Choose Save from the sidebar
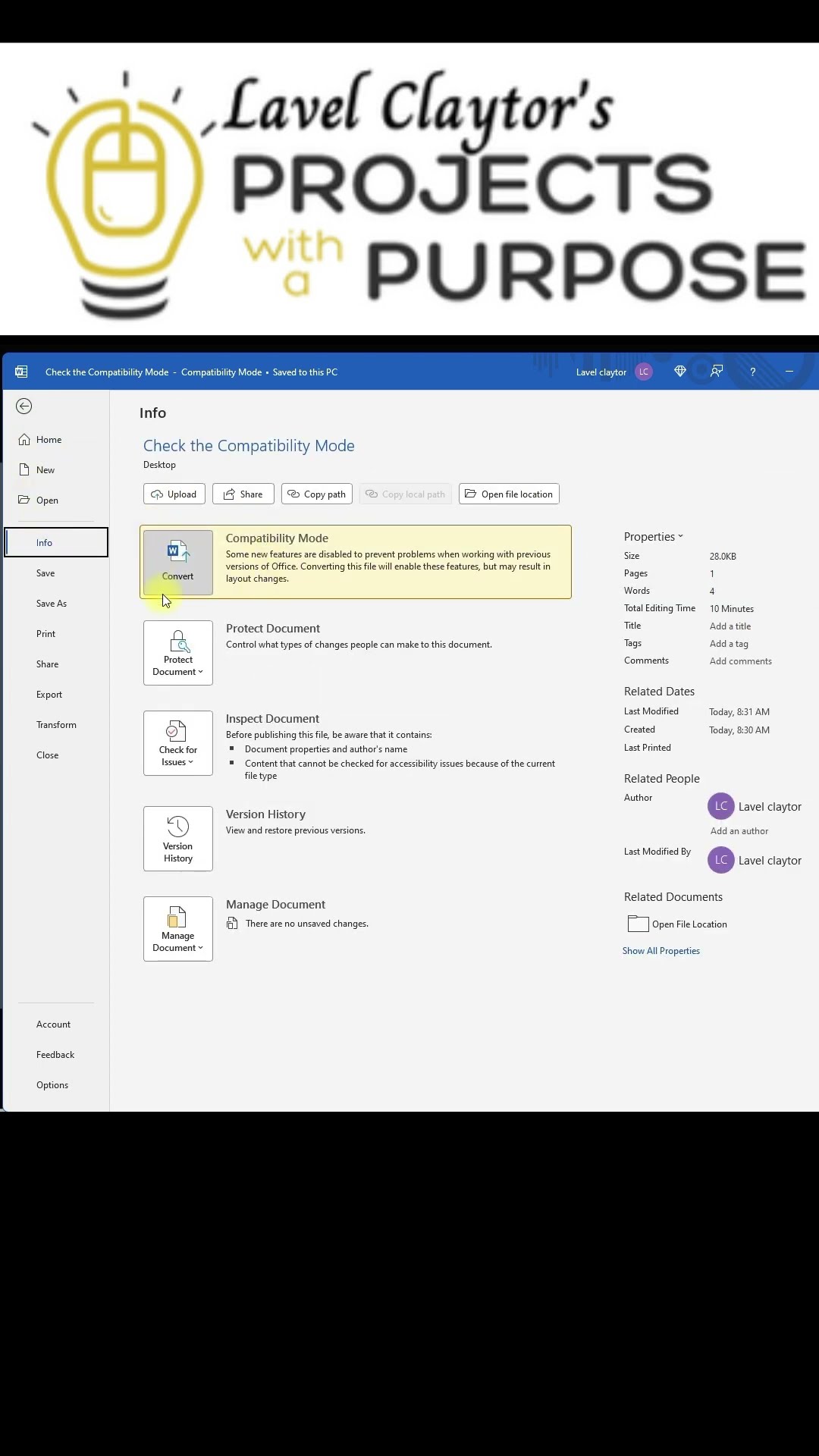 [56, 573]
